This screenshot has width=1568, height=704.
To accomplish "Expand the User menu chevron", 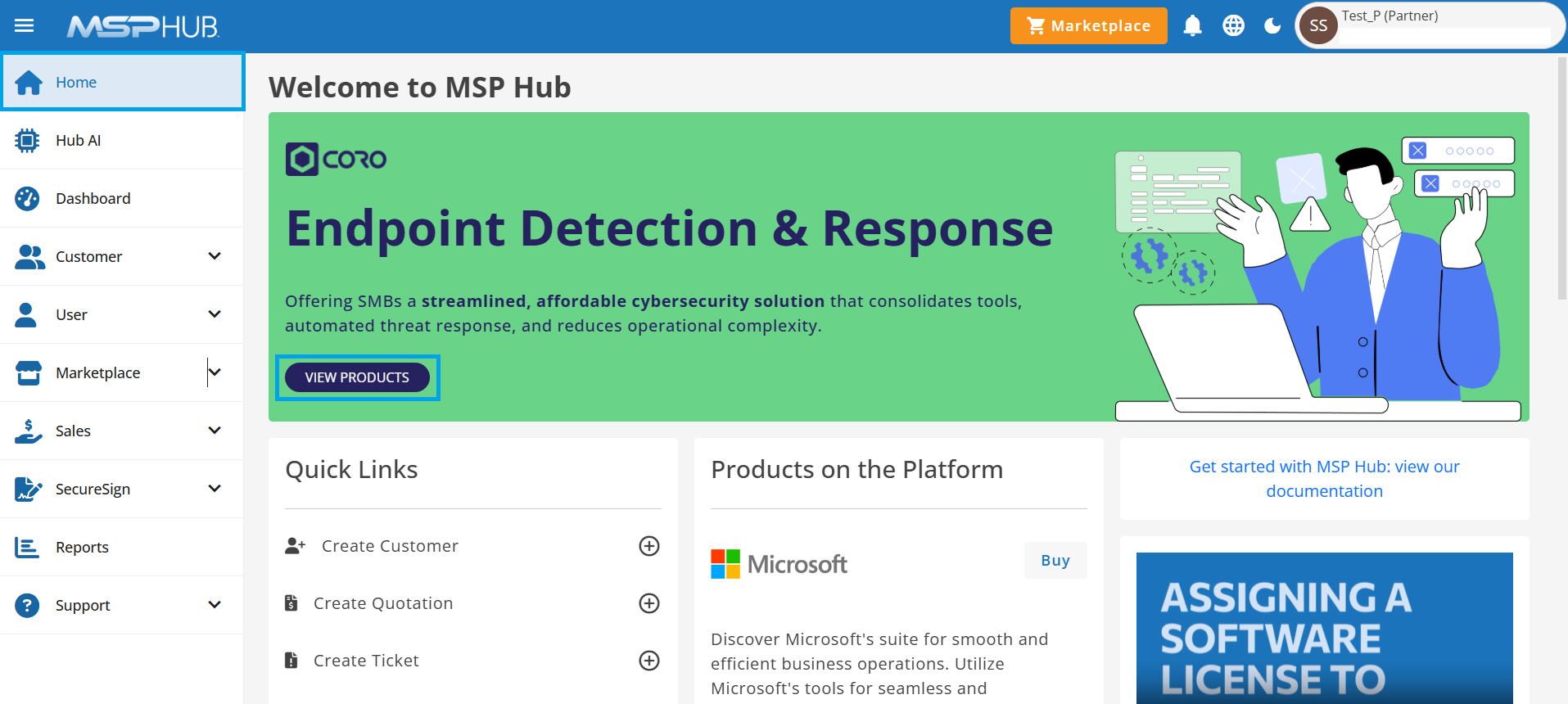I will pos(215,314).
